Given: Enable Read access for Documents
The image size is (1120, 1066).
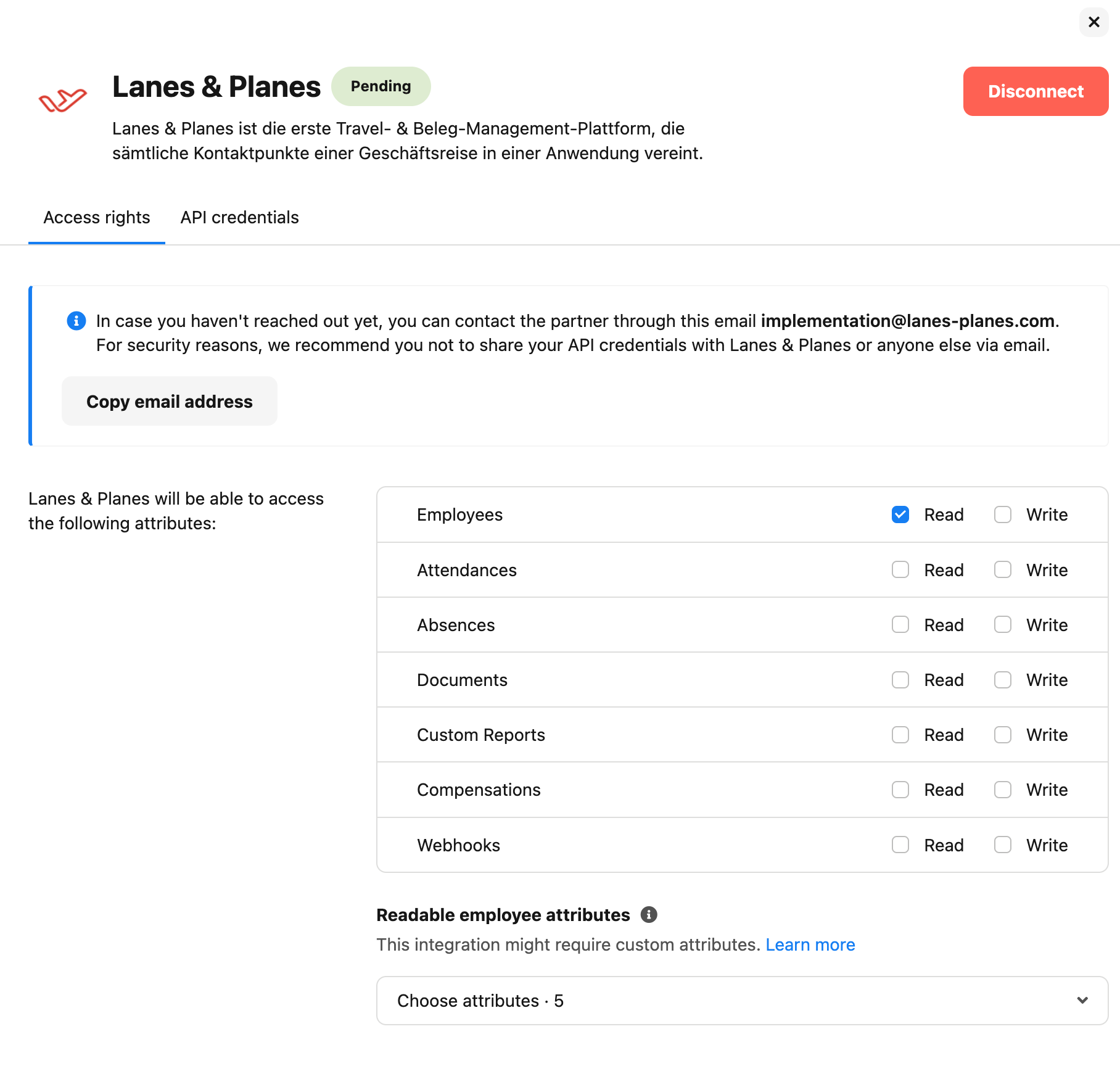Looking at the screenshot, I should pyautogui.click(x=900, y=680).
